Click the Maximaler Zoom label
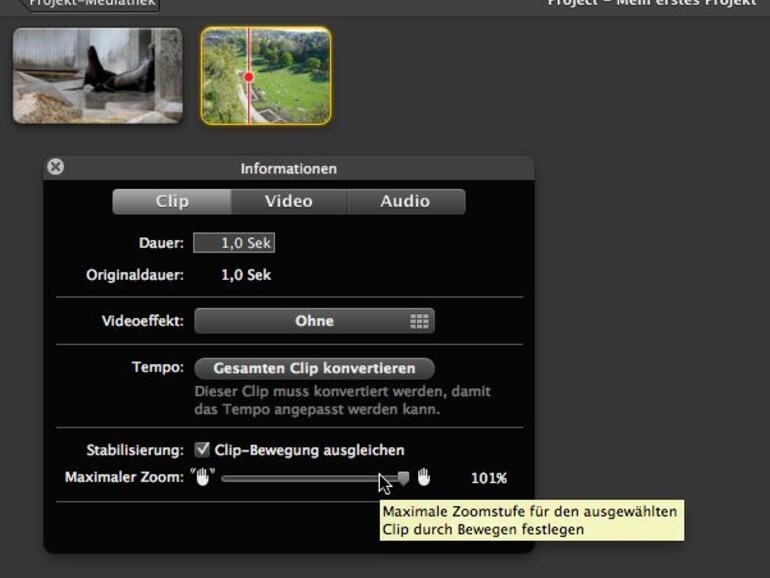 pyautogui.click(x=124, y=477)
